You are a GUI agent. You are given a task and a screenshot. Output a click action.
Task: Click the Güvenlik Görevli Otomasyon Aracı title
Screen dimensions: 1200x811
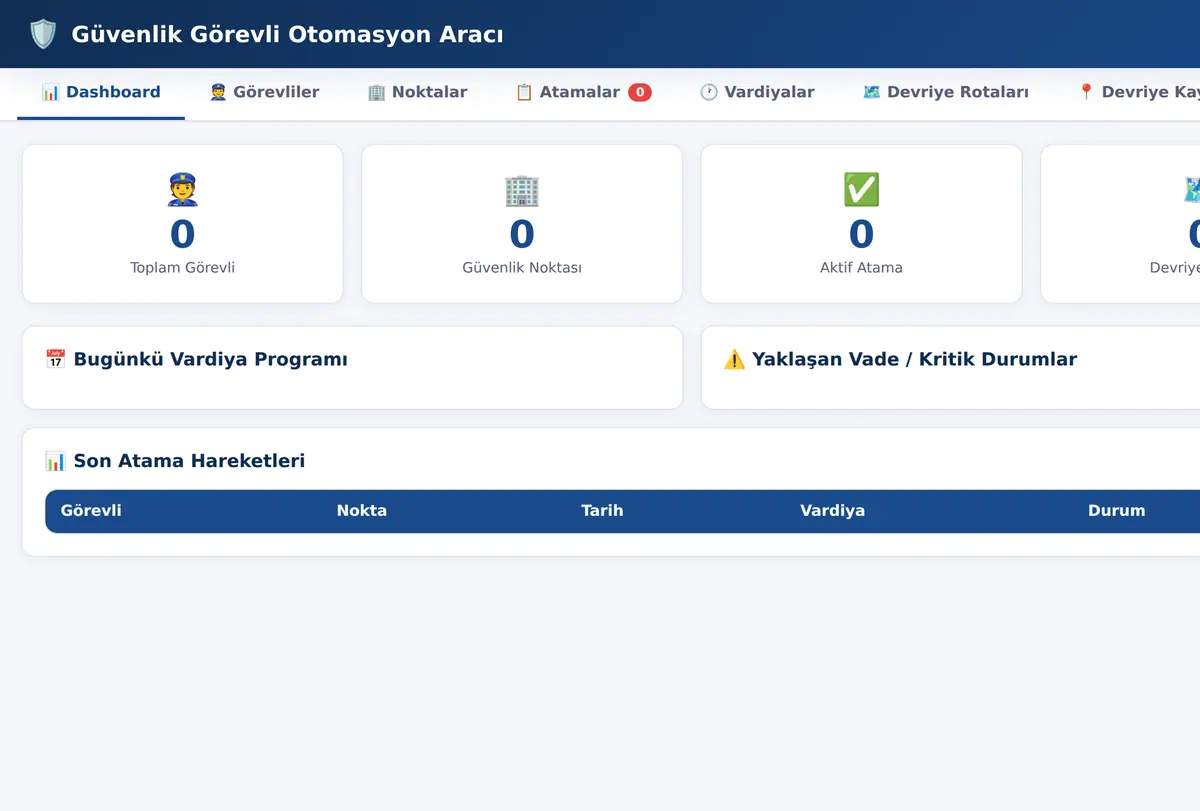click(287, 35)
